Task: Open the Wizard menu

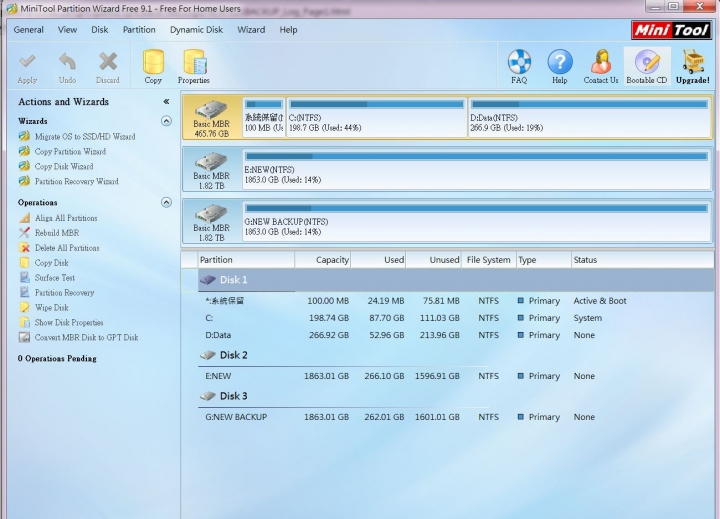Action: (251, 30)
